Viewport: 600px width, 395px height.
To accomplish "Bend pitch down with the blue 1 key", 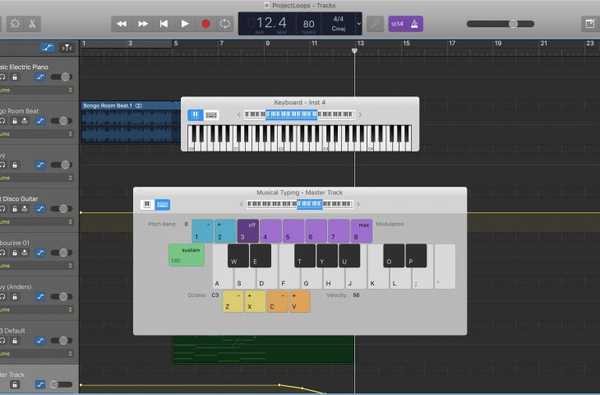I will [202, 231].
